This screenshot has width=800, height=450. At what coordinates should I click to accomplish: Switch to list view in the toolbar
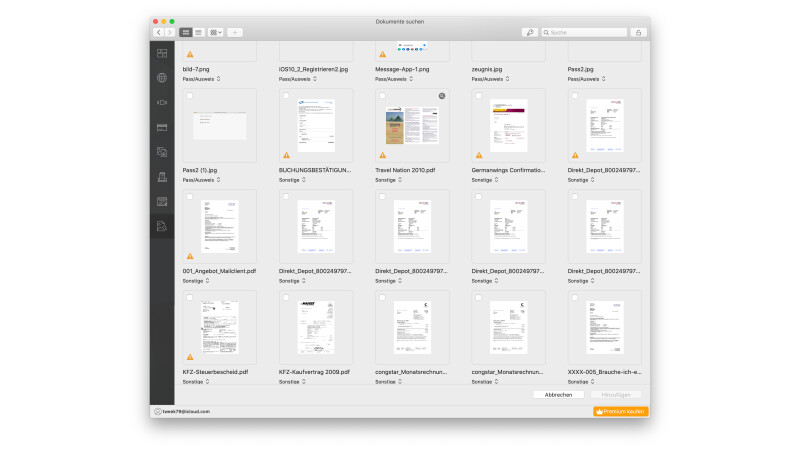199,32
